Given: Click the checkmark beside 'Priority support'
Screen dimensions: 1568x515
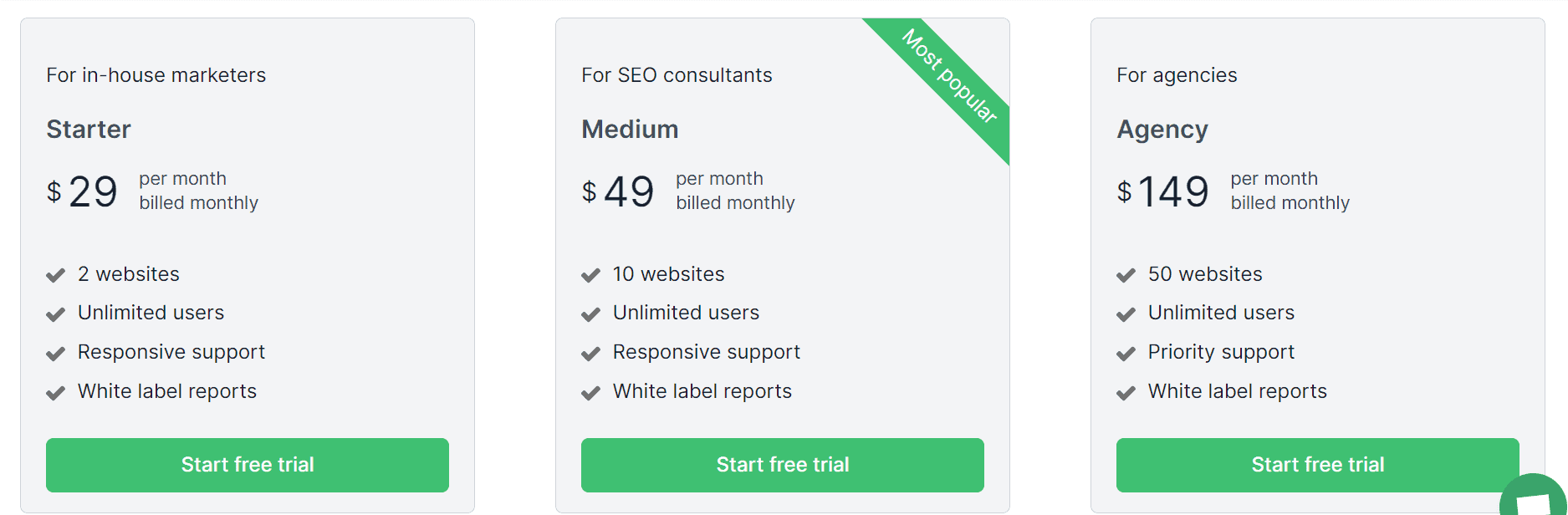Looking at the screenshot, I should [x=1126, y=353].
